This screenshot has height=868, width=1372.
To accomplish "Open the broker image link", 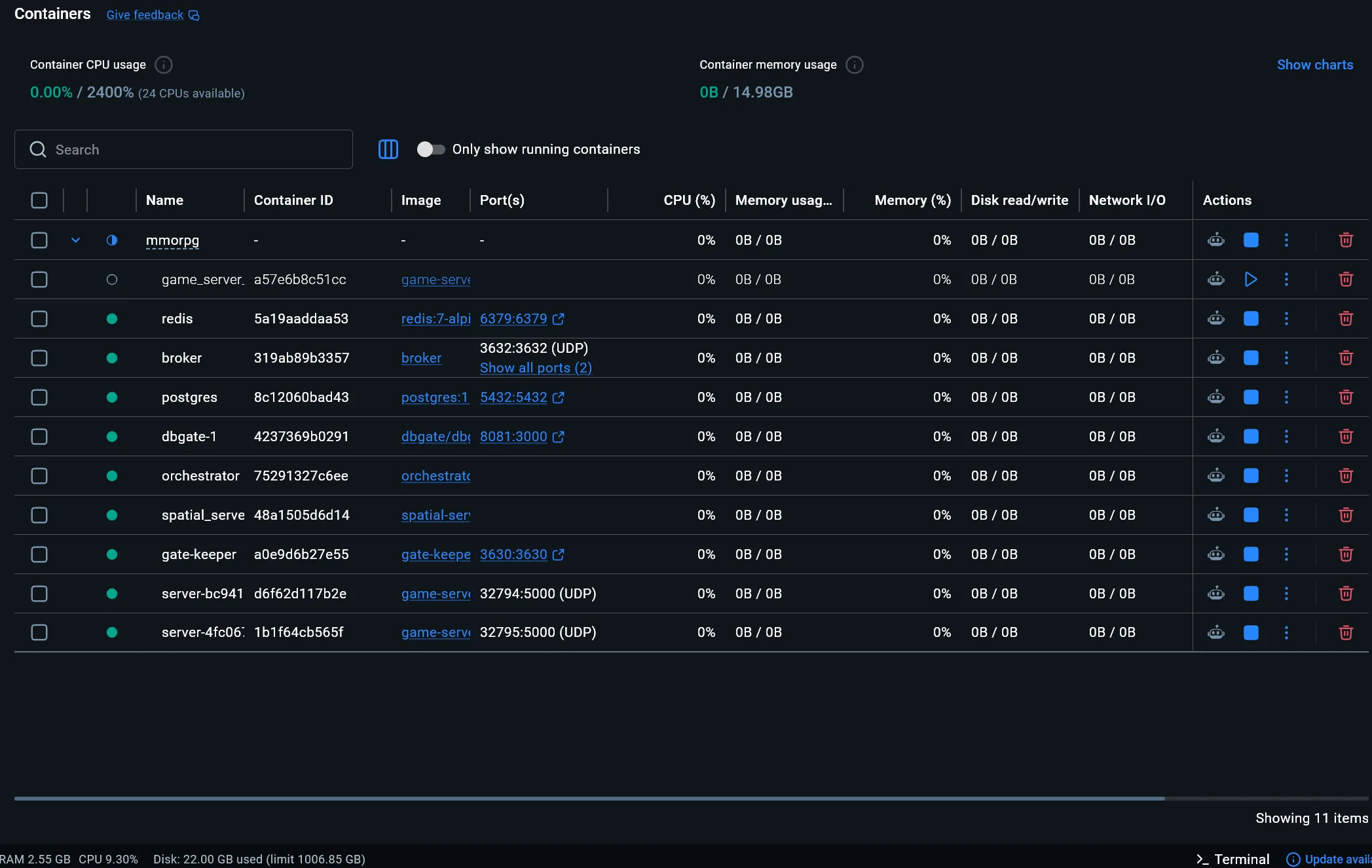I will [x=421, y=358].
